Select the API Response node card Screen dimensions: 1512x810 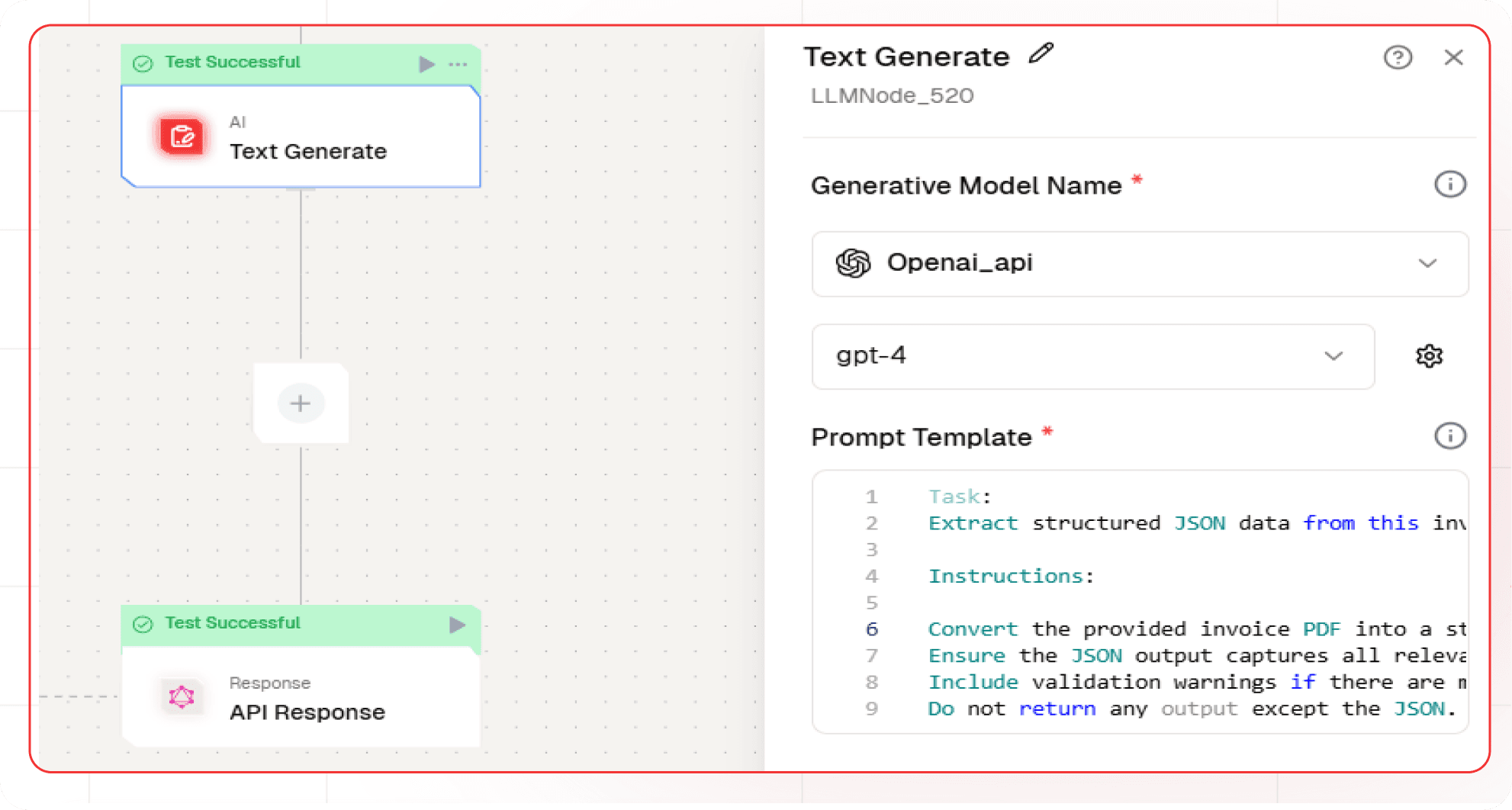tap(301, 696)
